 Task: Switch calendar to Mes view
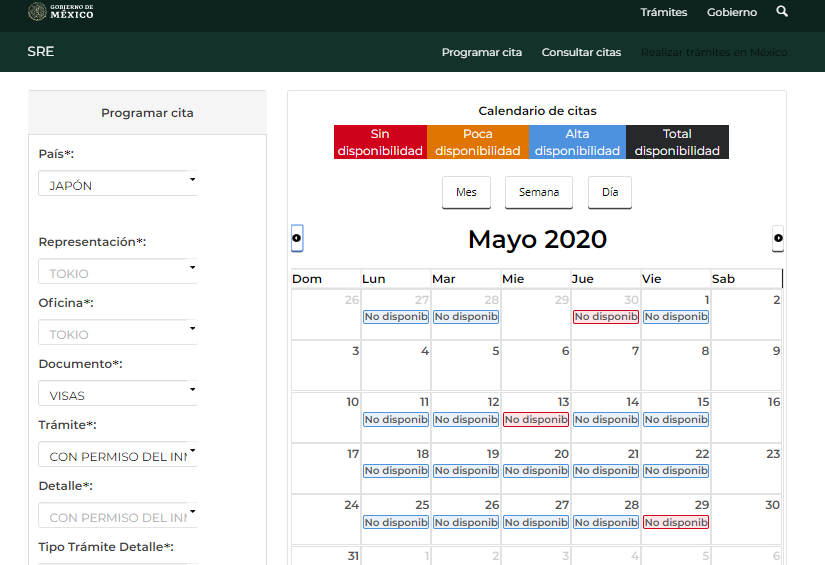466,192
